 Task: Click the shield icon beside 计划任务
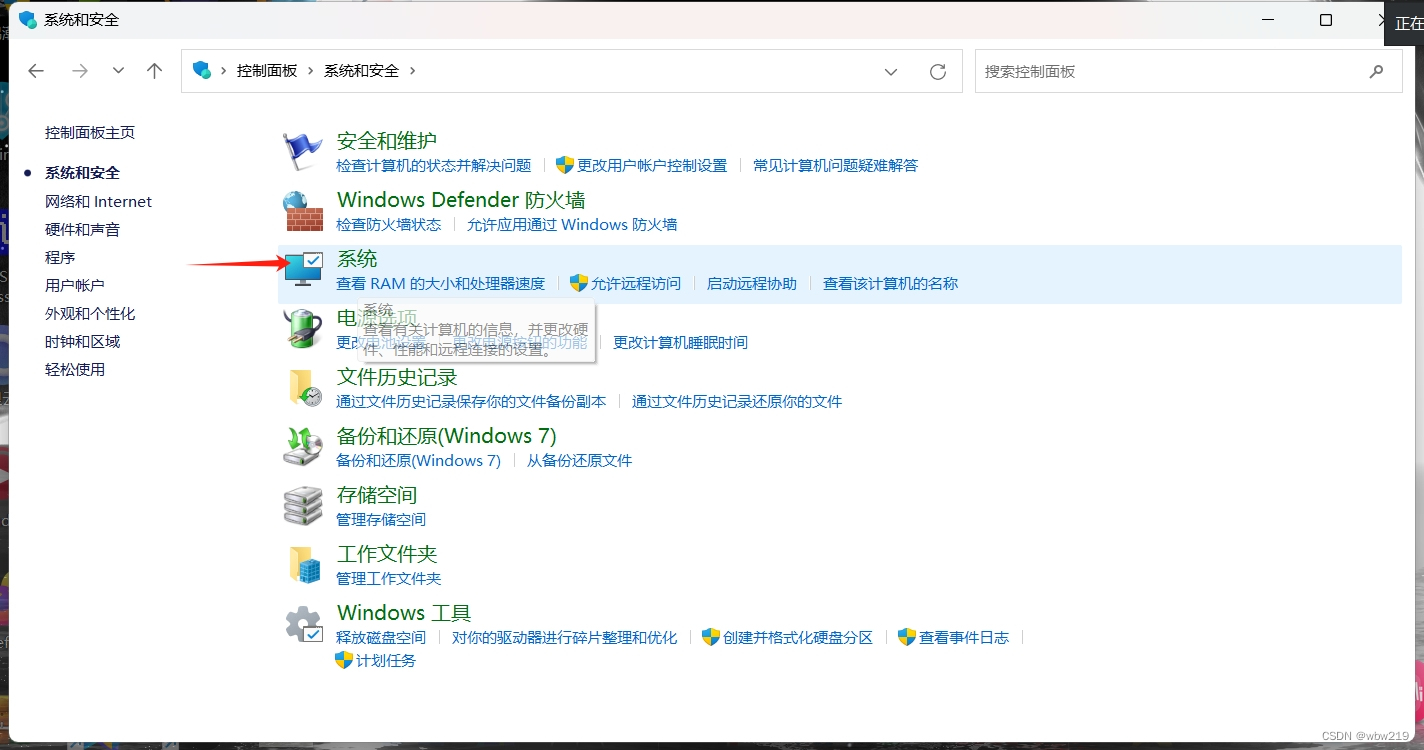pyautogui.click(x=344, y=660)
